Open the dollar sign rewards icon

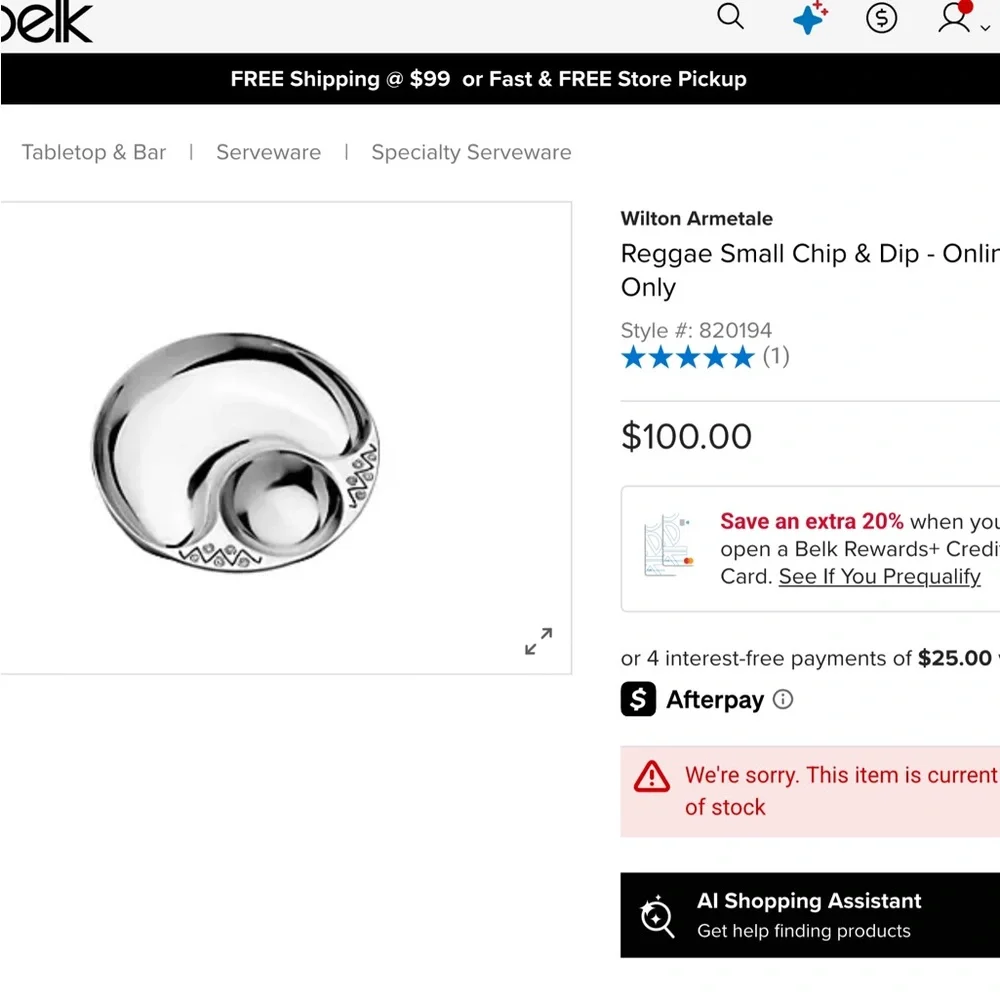click(881, 18)
